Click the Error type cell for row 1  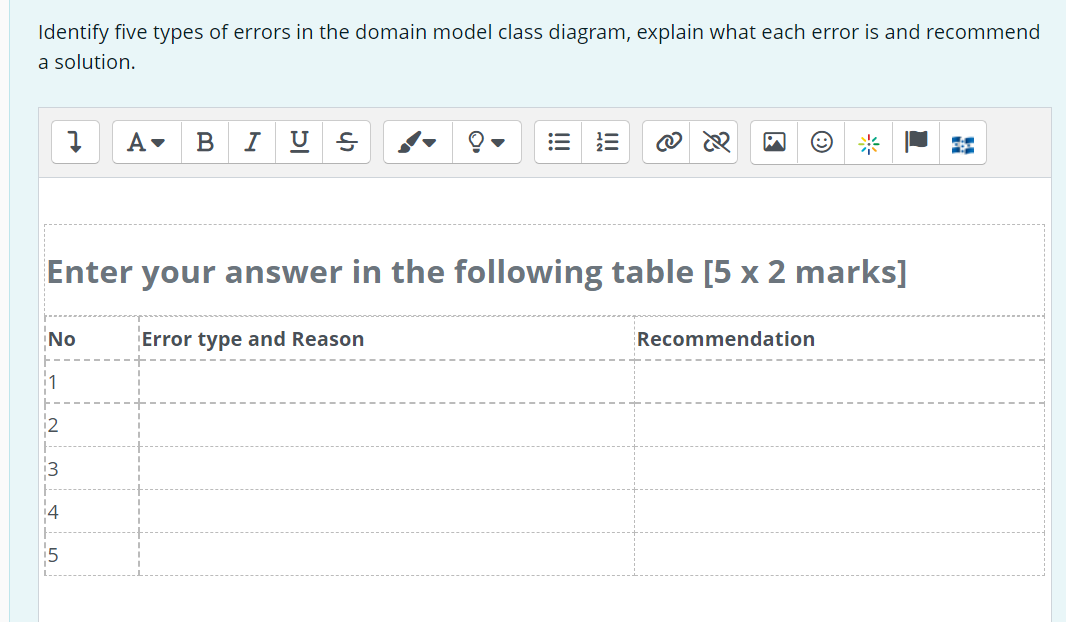click(385, 381)
